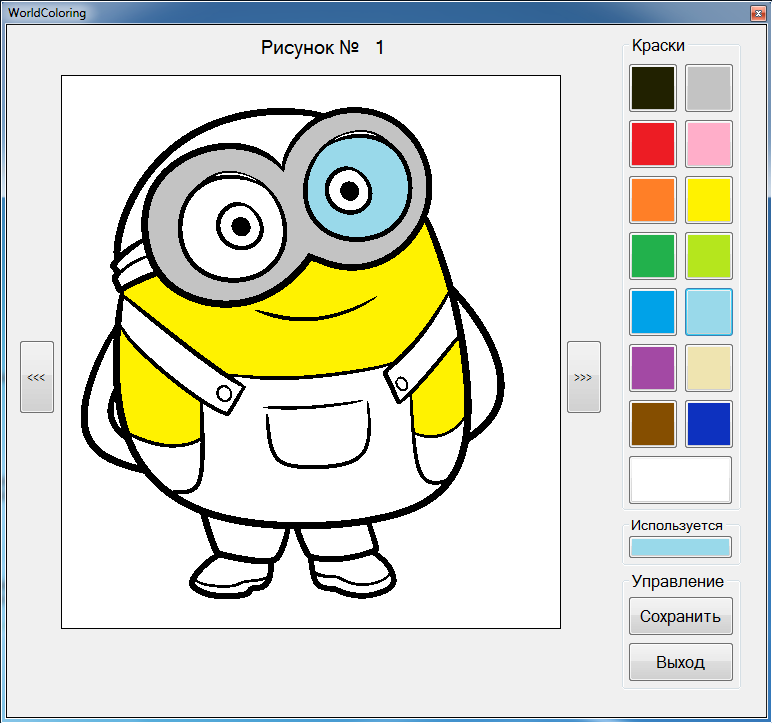Select the lime green paint swatch
Image resolution: width=772 pixels, height=723 pixels.
708,256
